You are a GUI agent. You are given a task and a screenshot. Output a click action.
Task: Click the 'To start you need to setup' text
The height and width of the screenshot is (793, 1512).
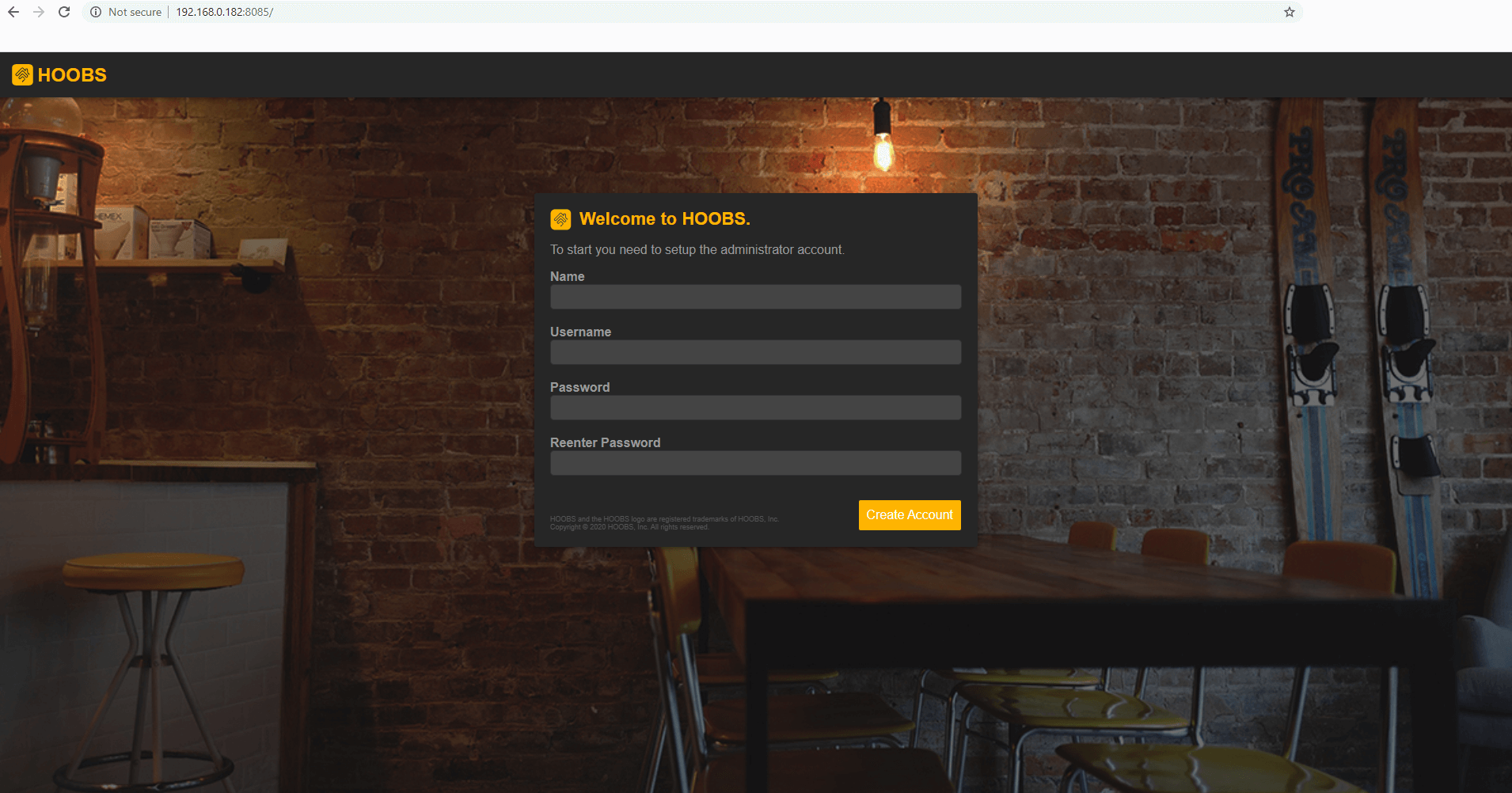(x=697, y=249)
